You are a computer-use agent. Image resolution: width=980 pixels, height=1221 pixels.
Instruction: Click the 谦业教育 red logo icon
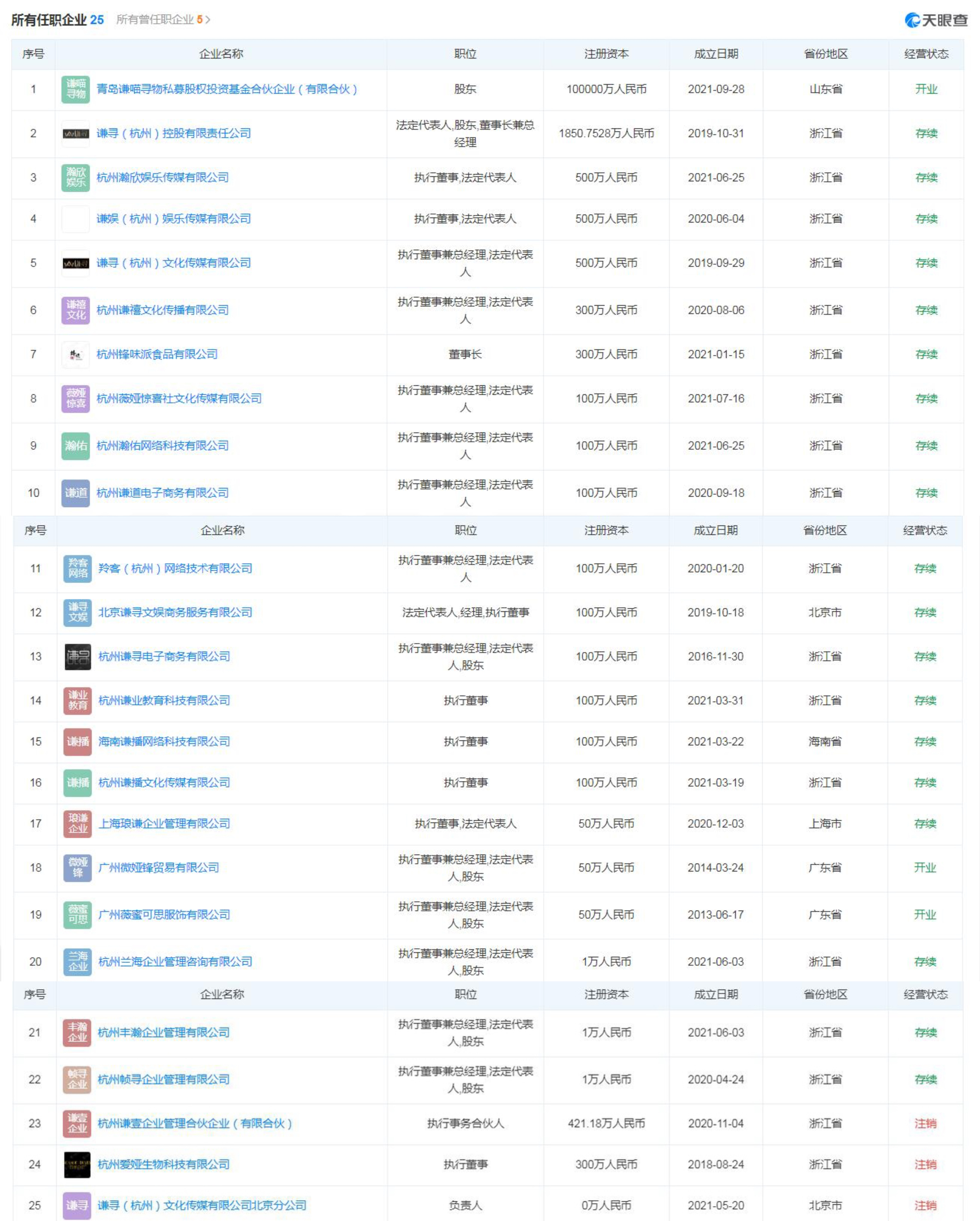[x=78, y=701]
